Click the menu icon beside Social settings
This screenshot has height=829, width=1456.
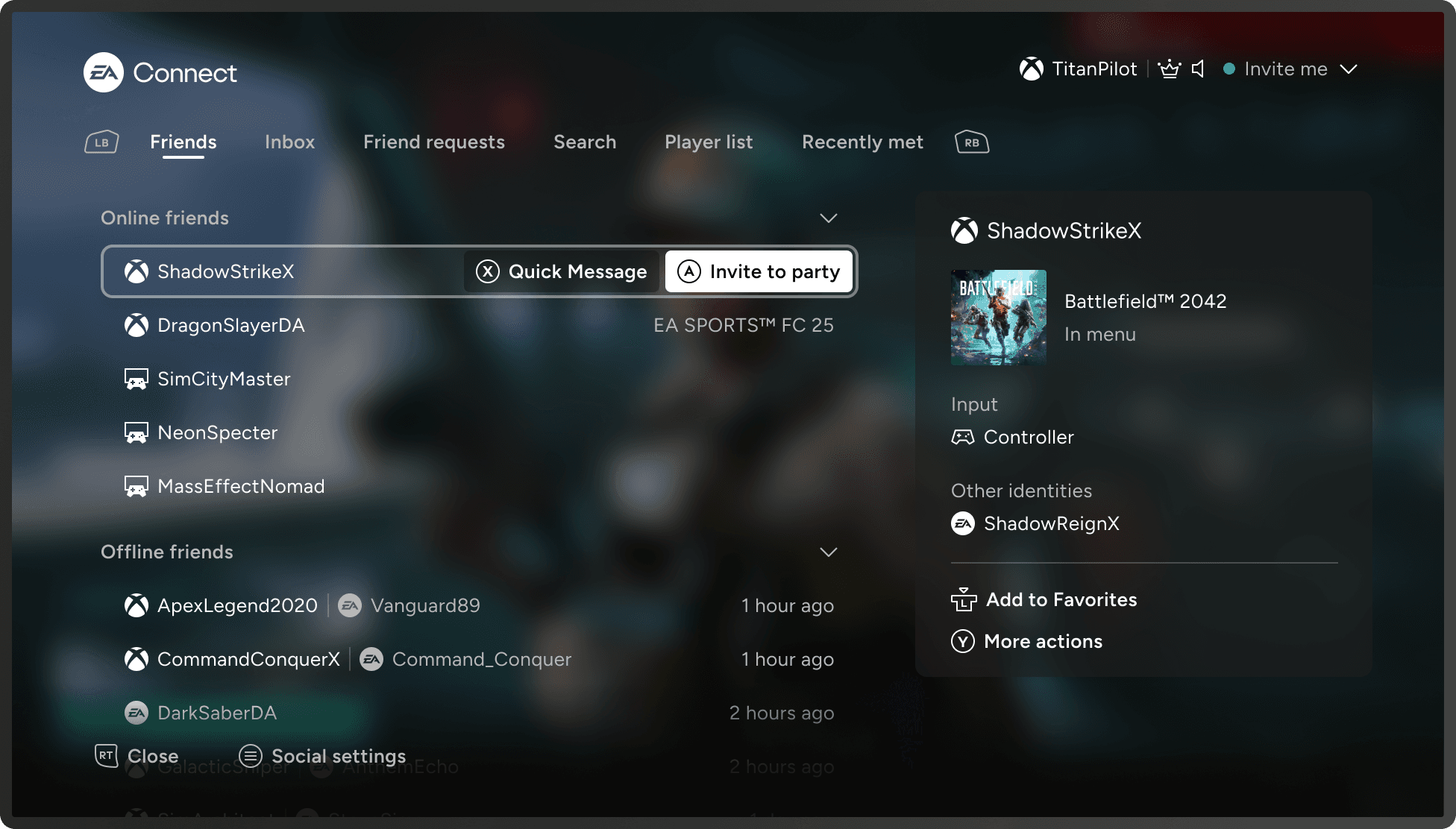(x=251, y=756)
